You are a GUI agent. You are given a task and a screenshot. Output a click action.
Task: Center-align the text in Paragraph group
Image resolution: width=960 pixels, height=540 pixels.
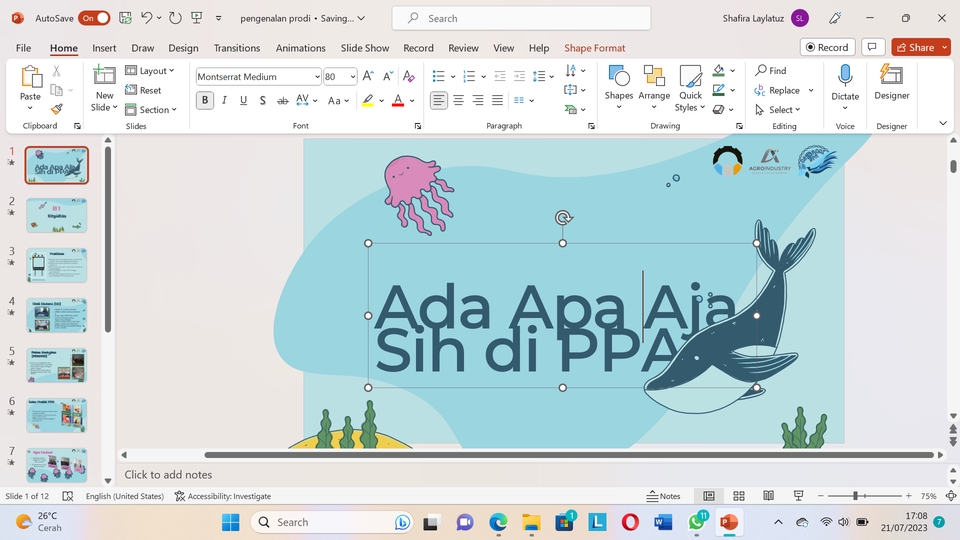(x=458, y=100)
